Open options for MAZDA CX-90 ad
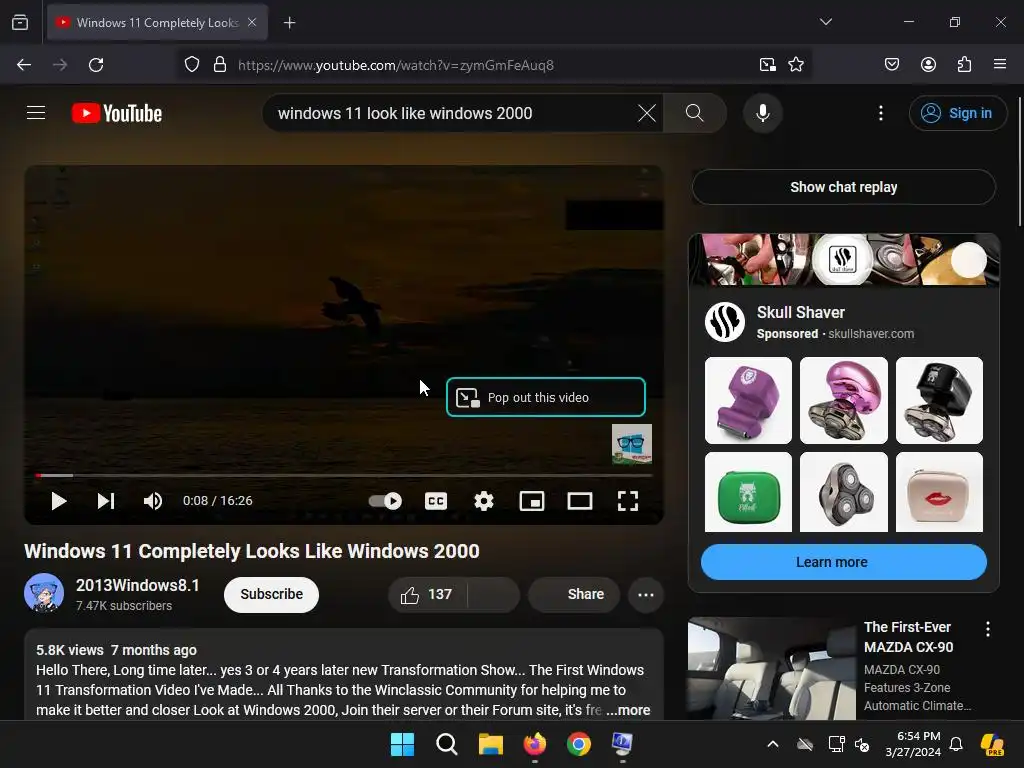This screenshot has height=768, width=1024. pos(987,629)
